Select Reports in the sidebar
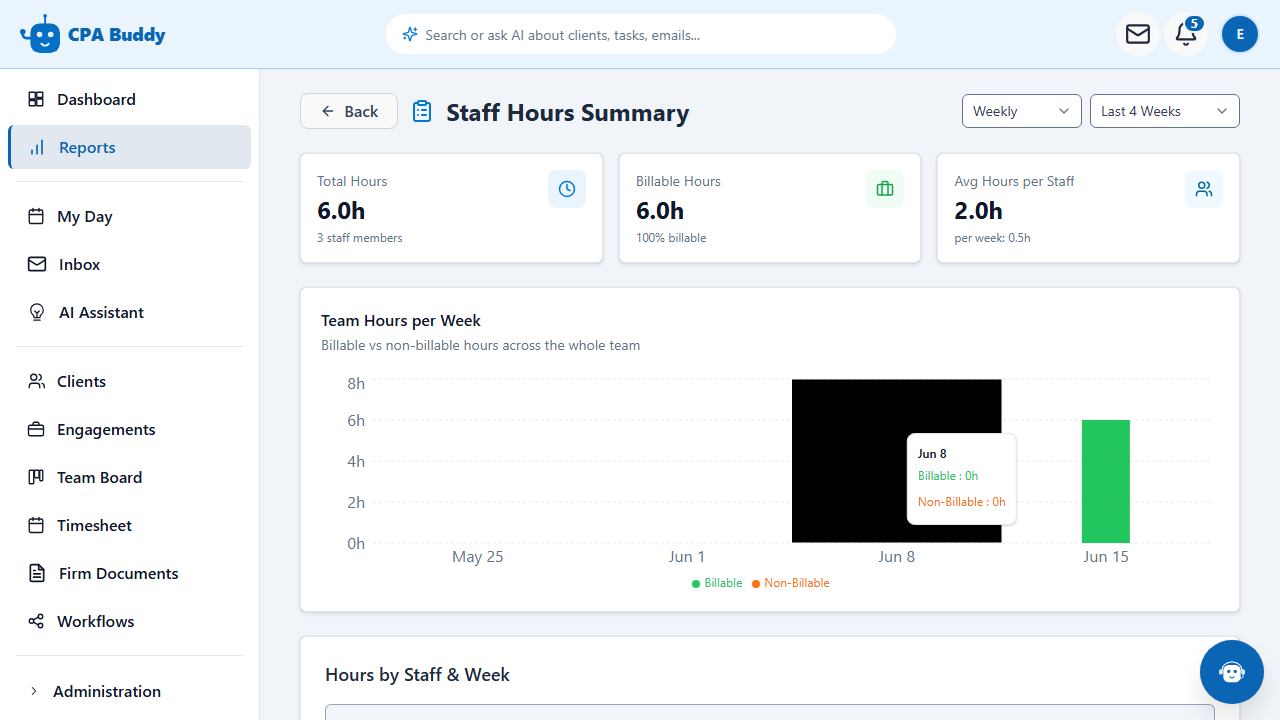 [x=129, y=147]
